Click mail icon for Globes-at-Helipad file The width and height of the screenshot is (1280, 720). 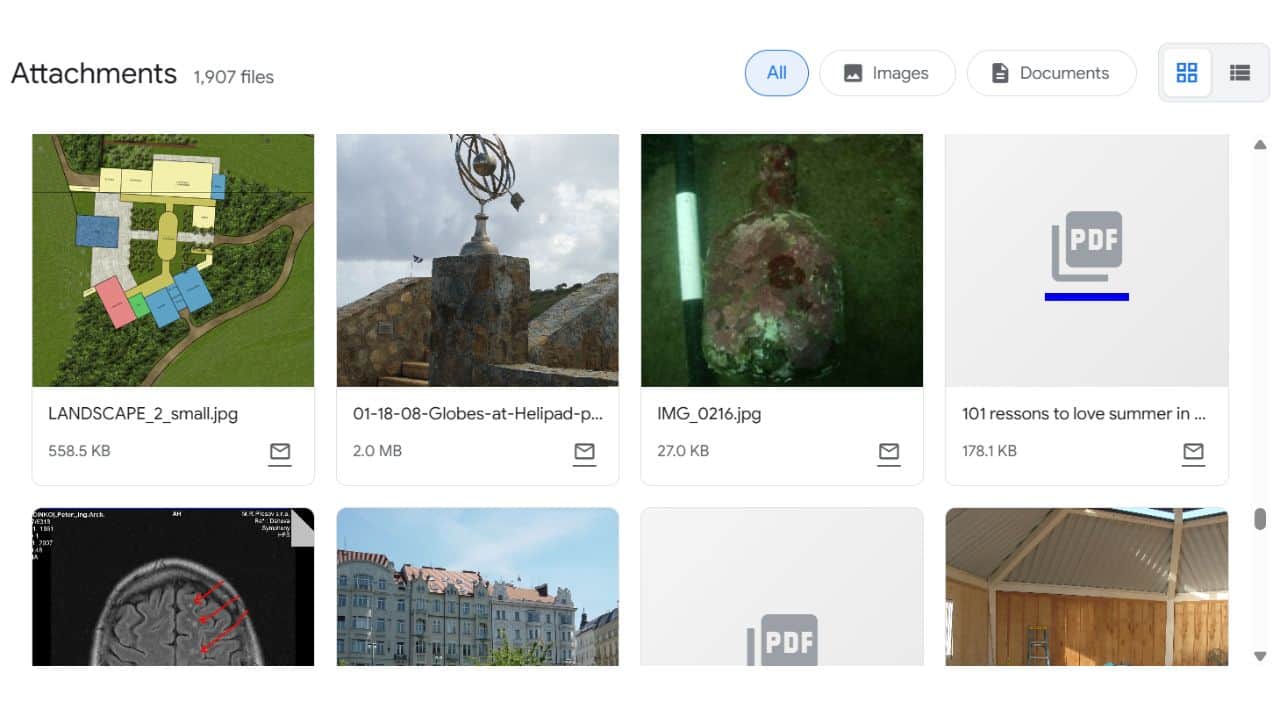[584, 452]
